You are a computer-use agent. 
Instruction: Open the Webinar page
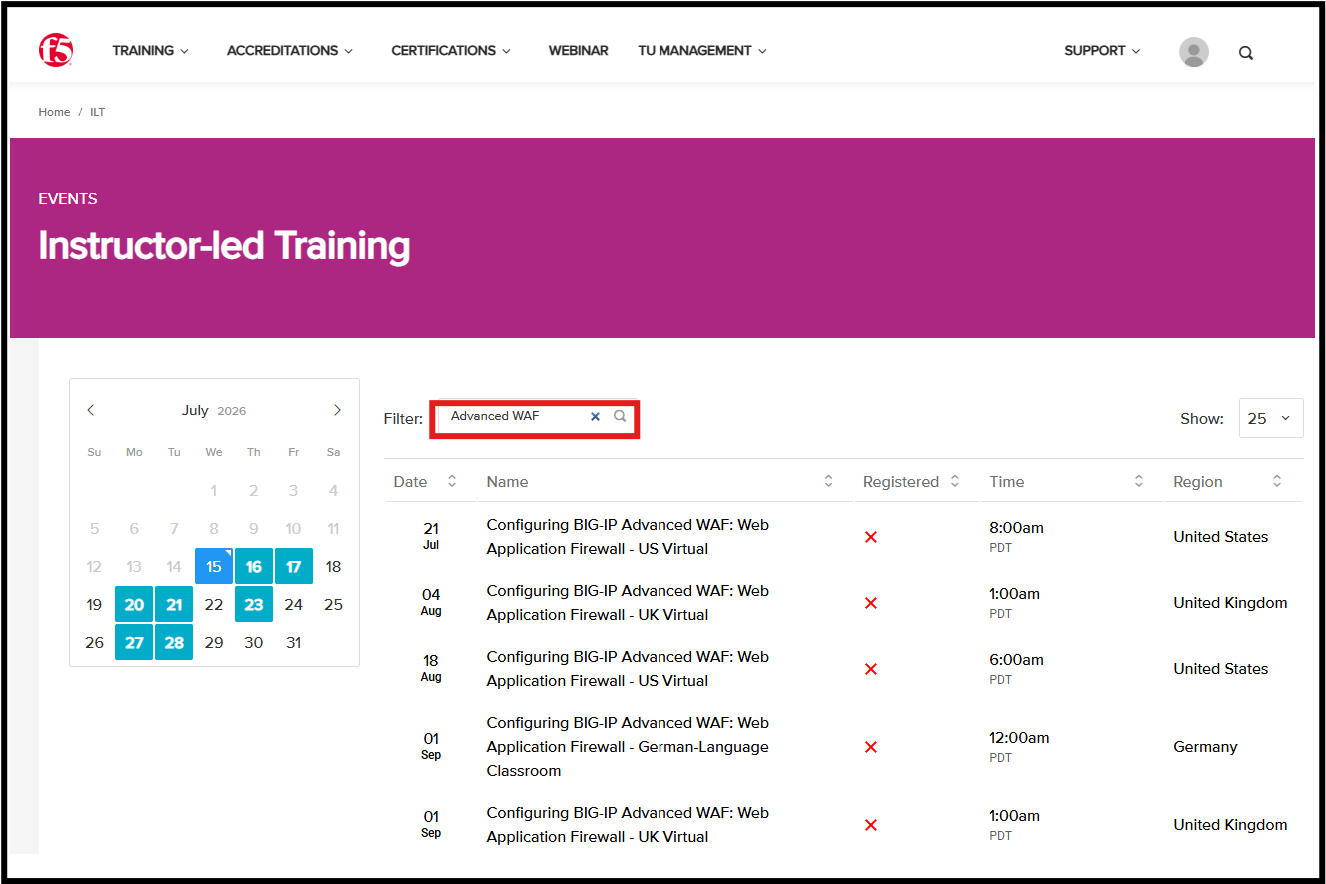579,50
